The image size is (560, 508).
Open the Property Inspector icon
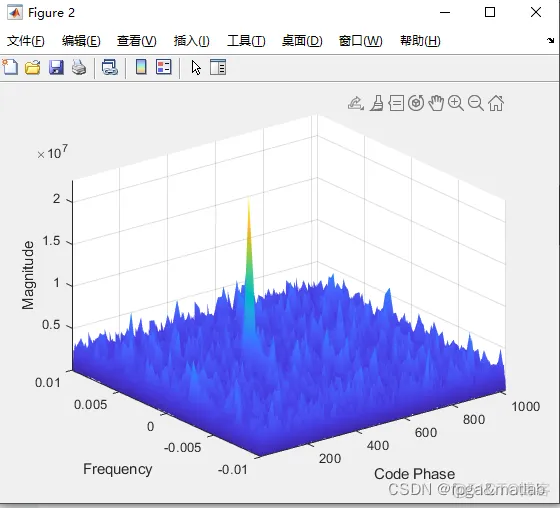pyautogui.click(x=218, y=67)
